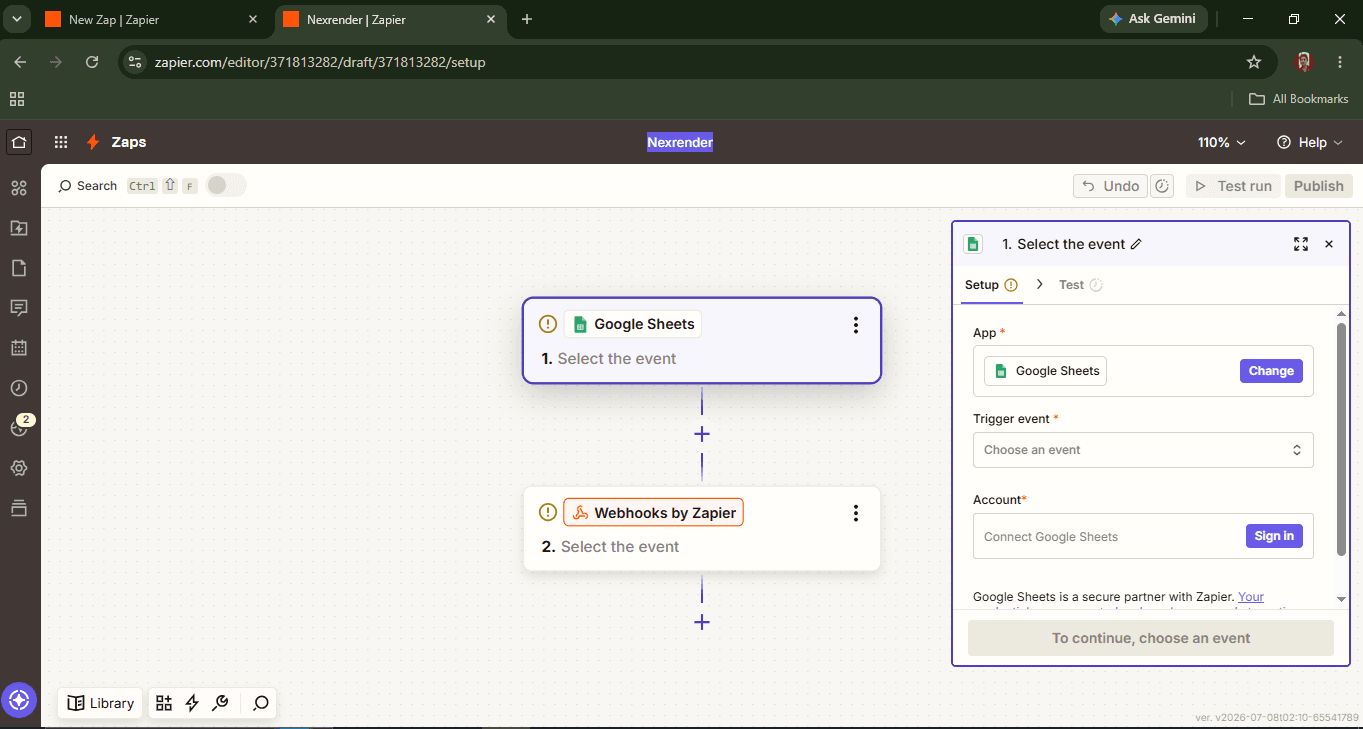Click the Publish button
Image resolution: width=1363 pixels, height=729 pixels.
tap(1319, 186)
